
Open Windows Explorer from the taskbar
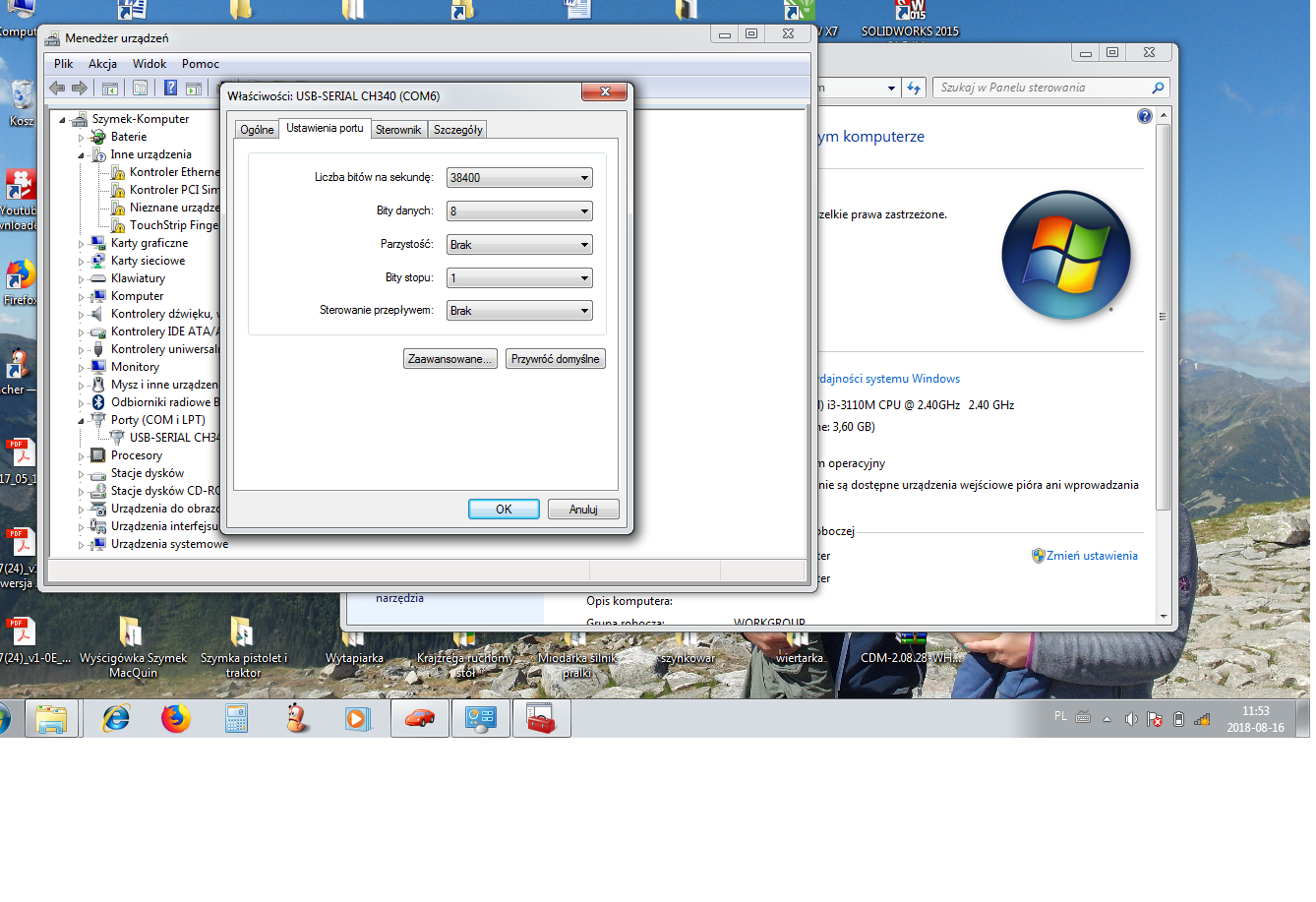[x=51, y=719]
